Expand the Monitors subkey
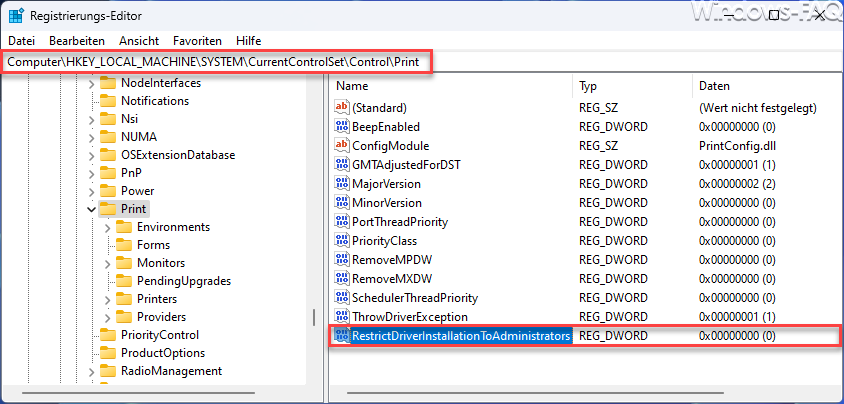This screenshot has width=844, height=404. 108,263
